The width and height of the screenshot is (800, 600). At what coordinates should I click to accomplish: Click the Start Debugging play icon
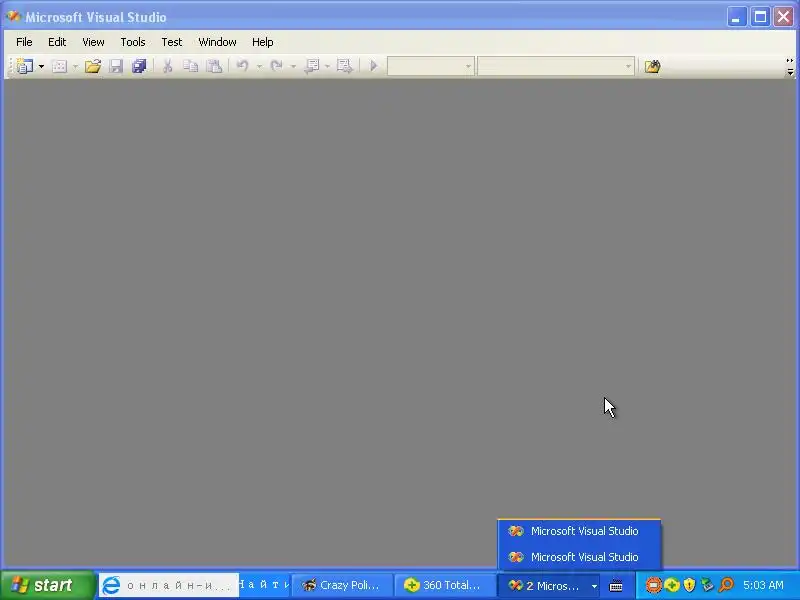coord(373,66)
